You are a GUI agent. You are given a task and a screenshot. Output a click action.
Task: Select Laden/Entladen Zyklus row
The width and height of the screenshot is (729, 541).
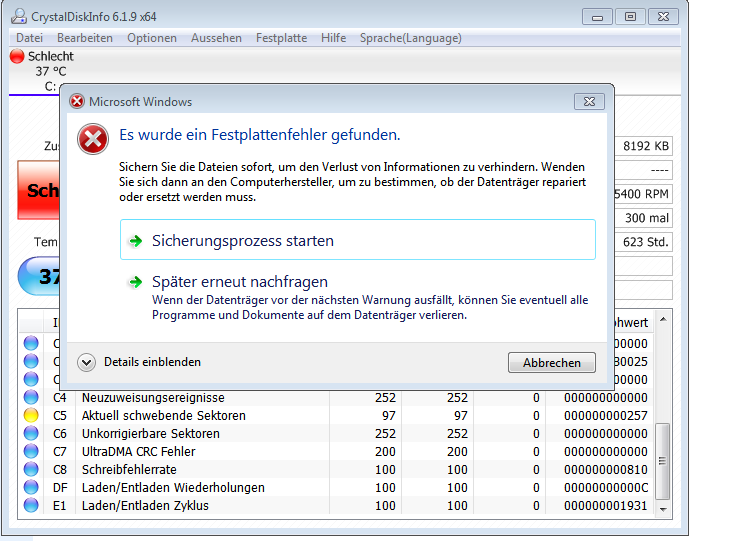pos(336,505)
